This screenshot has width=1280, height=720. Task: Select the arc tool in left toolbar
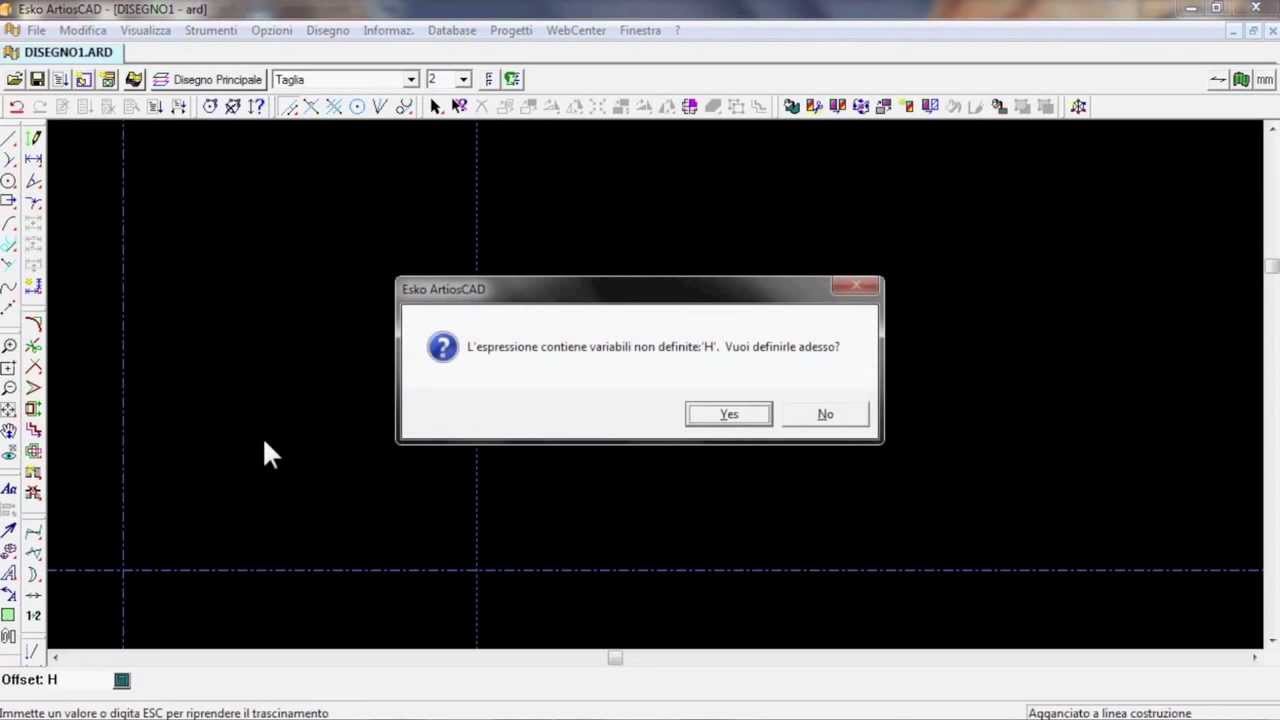click(x=9, y=223)
